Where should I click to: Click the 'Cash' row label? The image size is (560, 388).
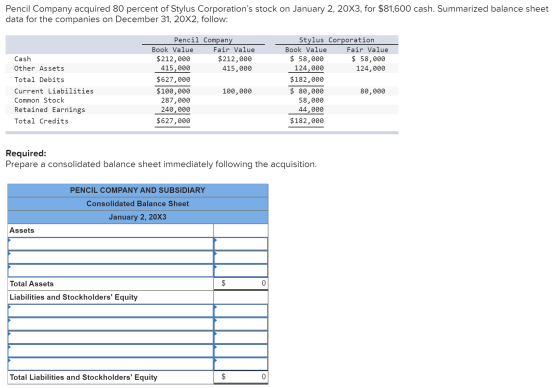[x=23, y=59]
